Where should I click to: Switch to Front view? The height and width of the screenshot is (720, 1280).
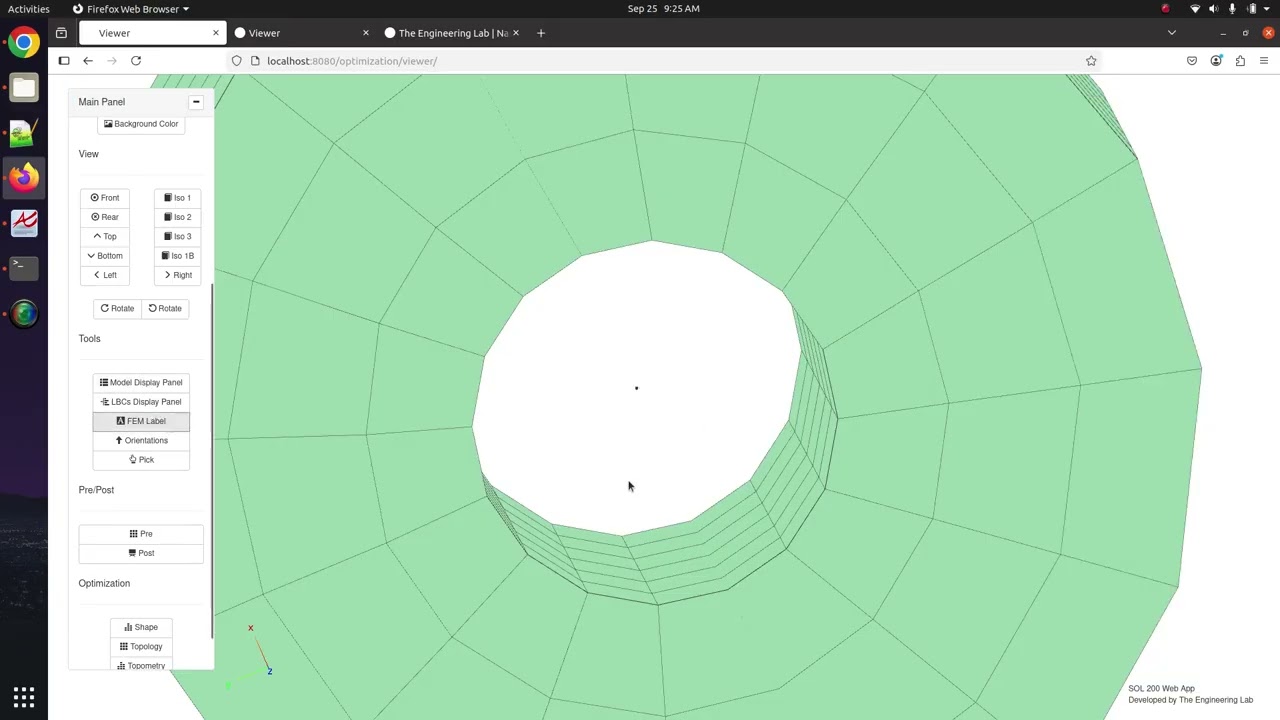point(105,198)
